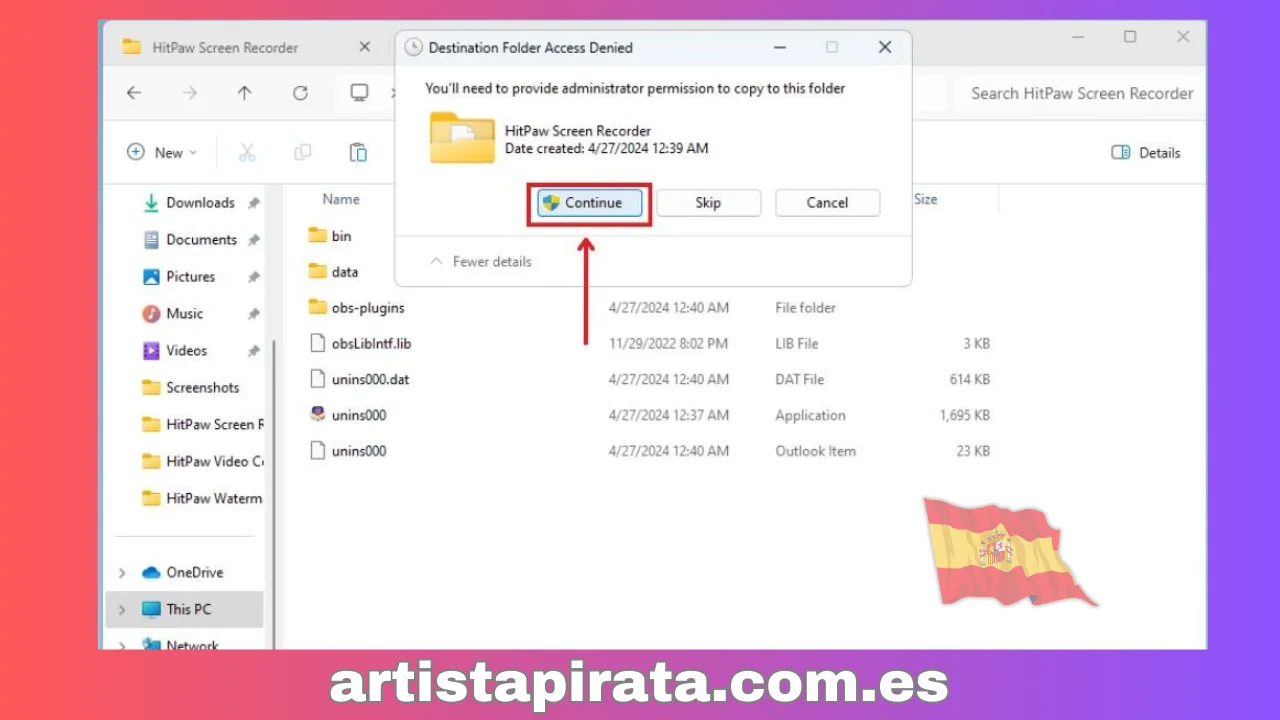Click the Cut scissors icon
Viewport: 1280px width, 720px height.
(247, 153)
